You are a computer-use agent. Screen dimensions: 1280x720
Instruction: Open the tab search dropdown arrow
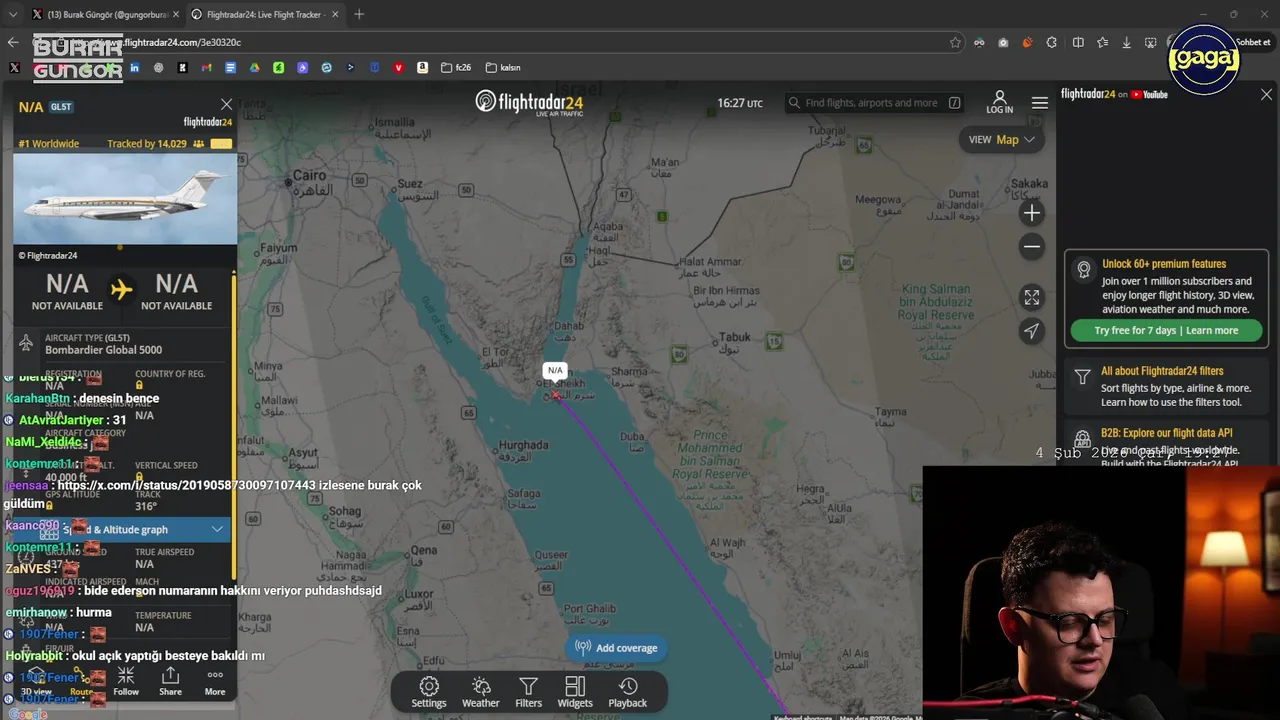tap(12, 14)
